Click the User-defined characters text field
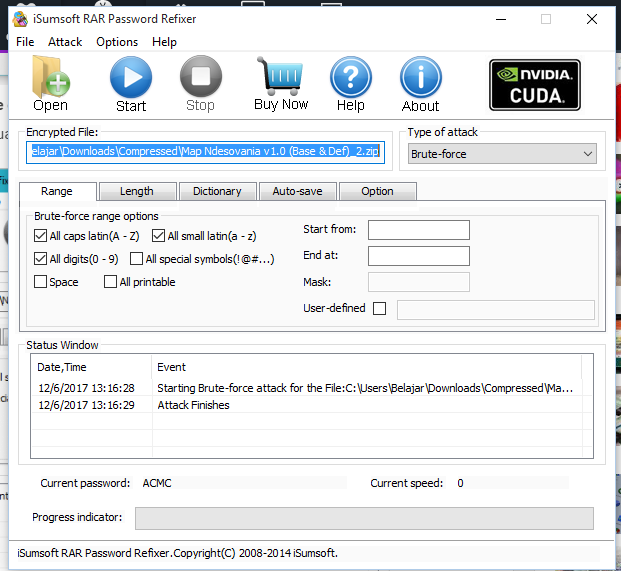This screenshot has width=621, height=571. click(x=496, y=310)
